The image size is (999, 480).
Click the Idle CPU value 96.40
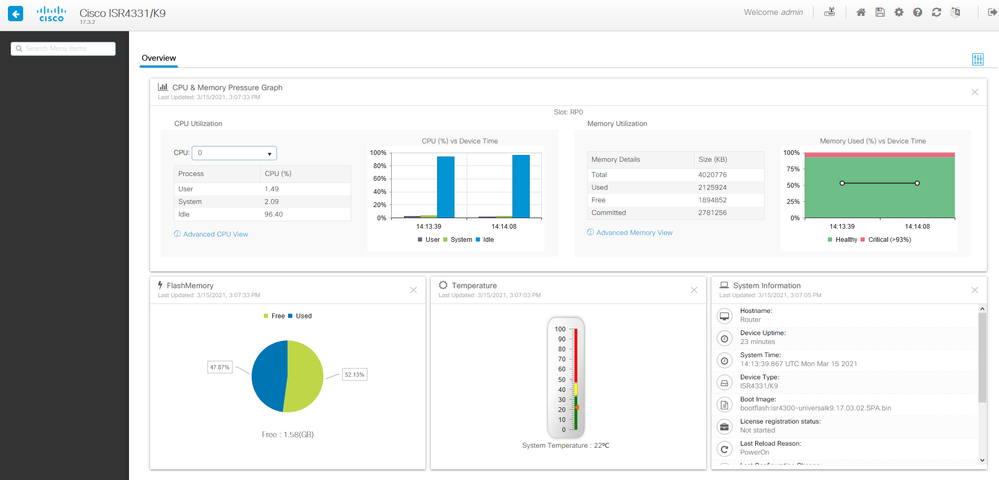[273, 214]
